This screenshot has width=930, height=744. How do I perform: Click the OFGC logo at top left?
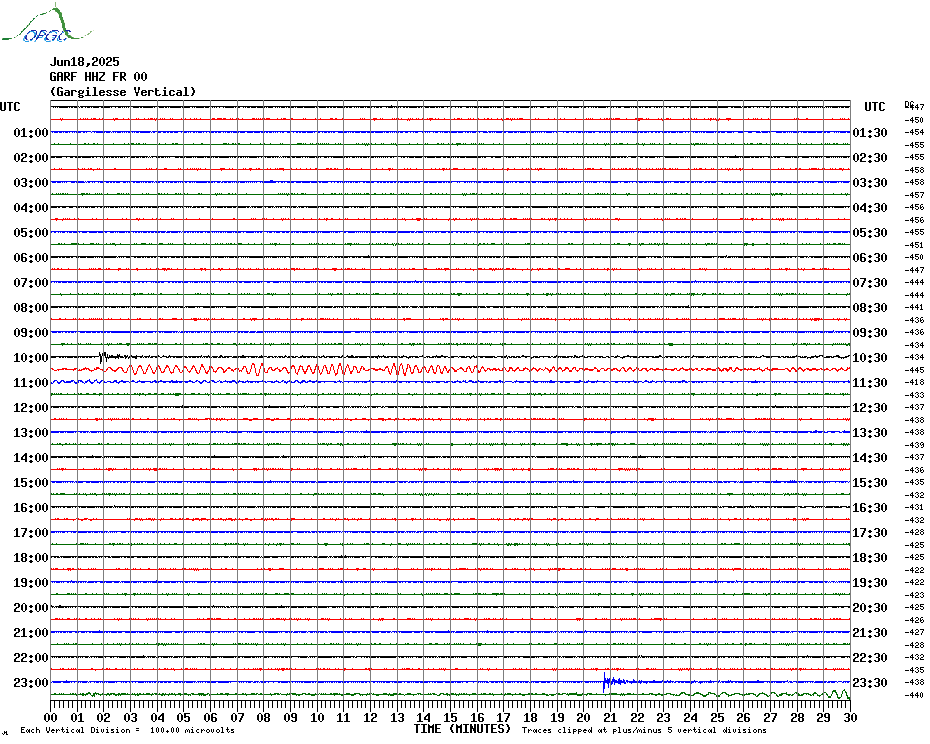pyautogui.click(x=46, y=24)
